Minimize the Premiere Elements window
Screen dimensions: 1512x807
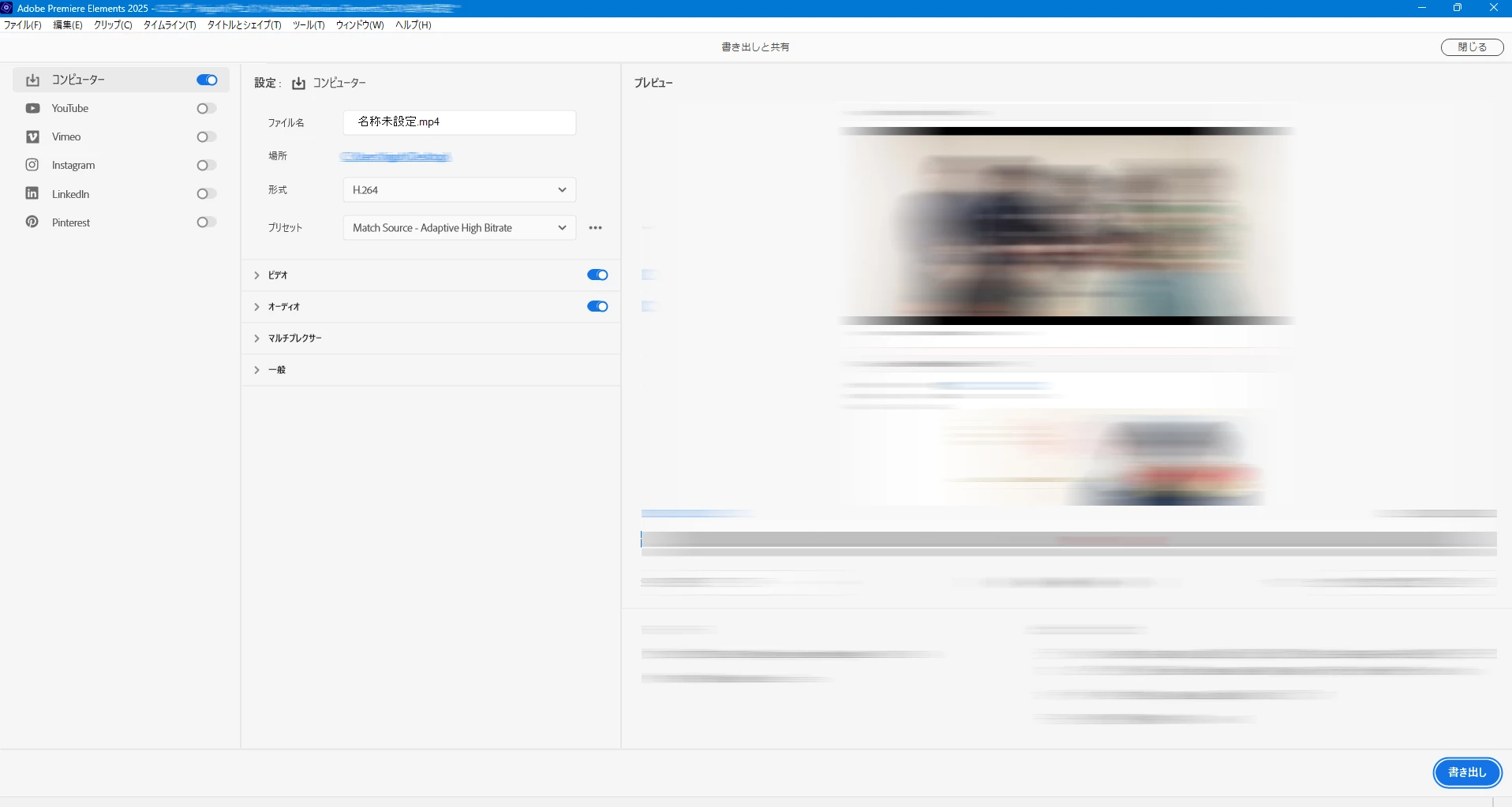[1422, 8]
